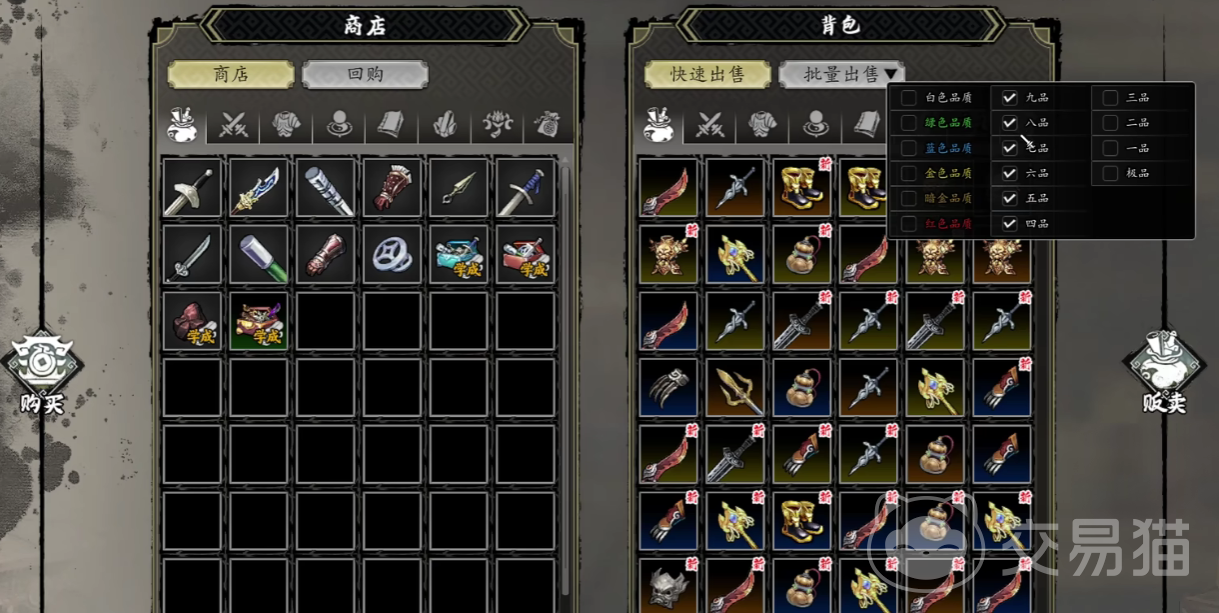This screenshot has width=1219, height=613.
Task: Enable the 白色品质 quality checkbox
Action: [908, 97]
